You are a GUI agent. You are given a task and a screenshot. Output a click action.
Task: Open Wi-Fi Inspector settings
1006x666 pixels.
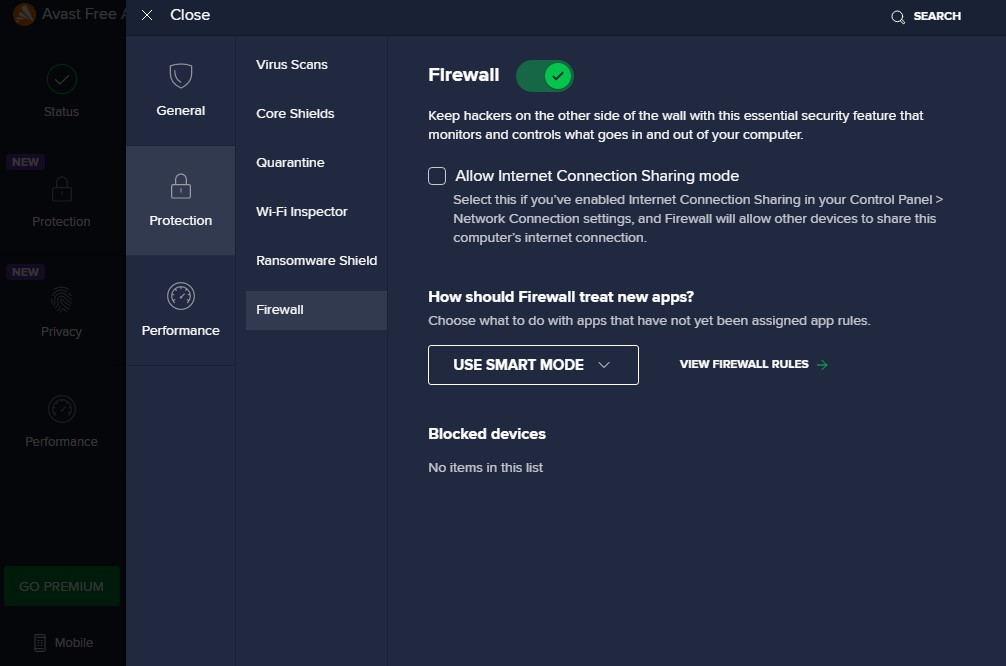pos(302,212)
